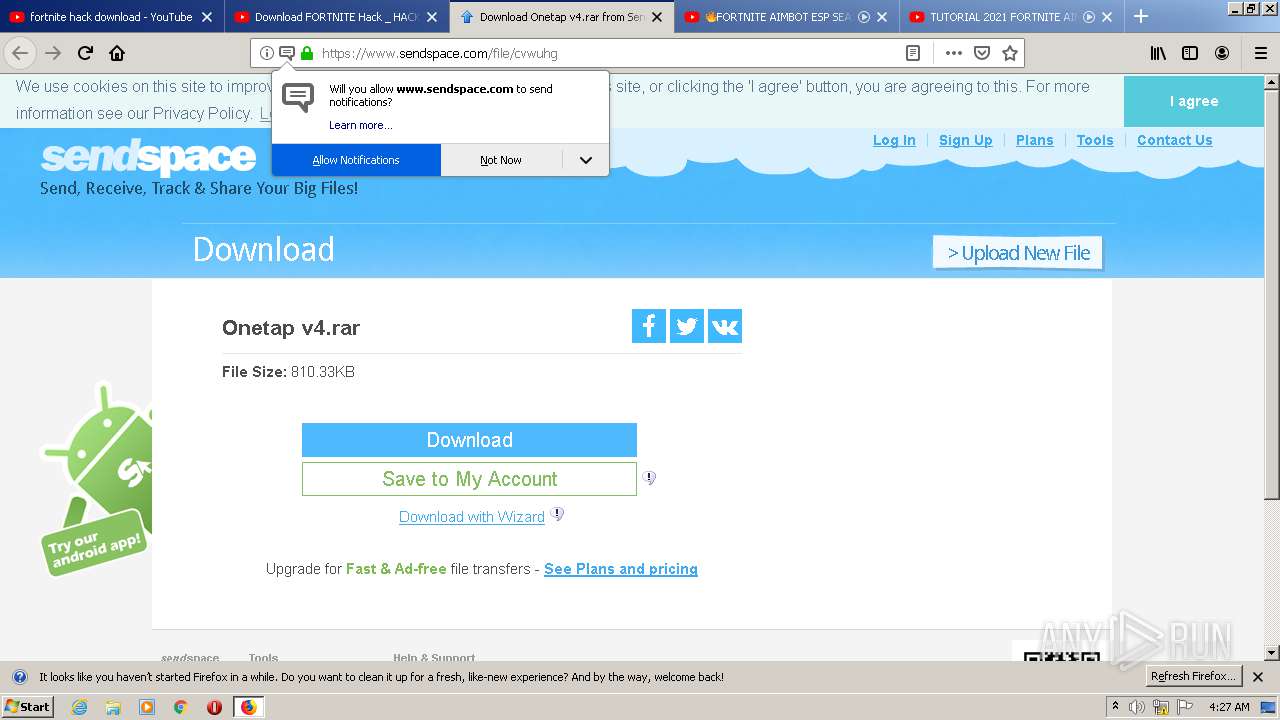Dismiss the Firefox refresh notification bar
This screenshot has width=1280, height=720.
(1258, 677)
